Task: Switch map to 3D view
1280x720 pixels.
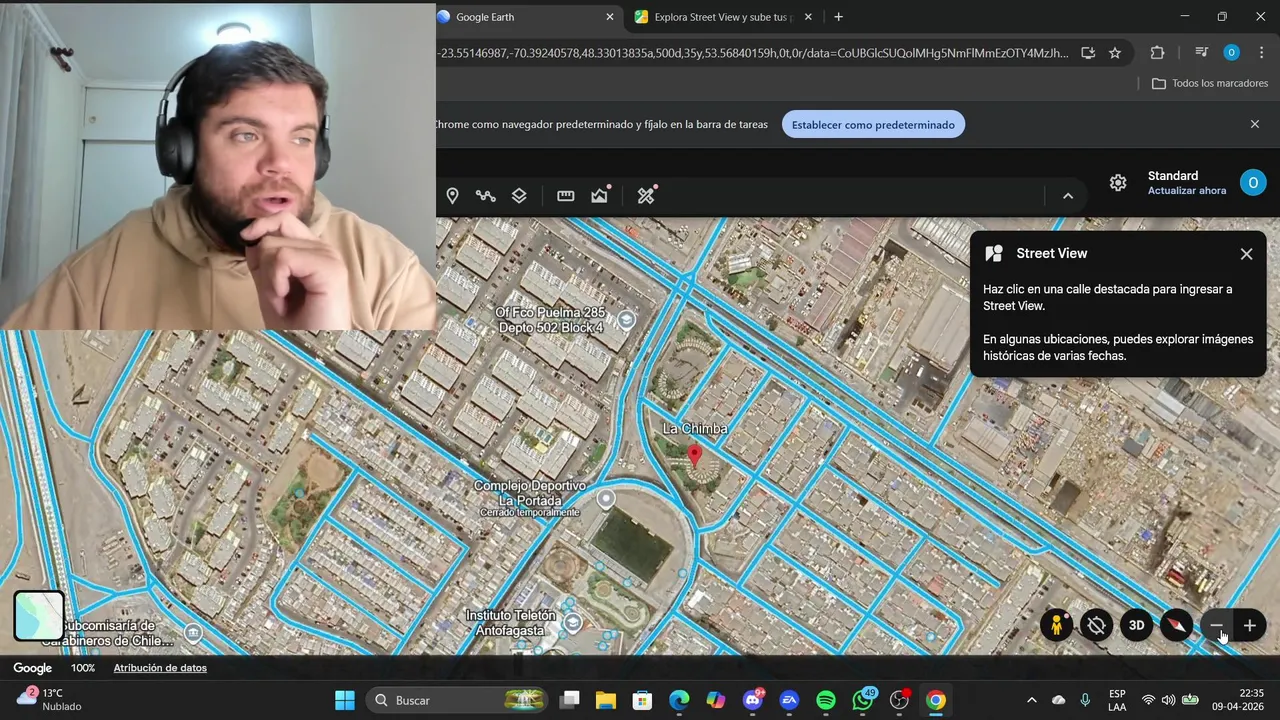Action: click(1136, 626)
